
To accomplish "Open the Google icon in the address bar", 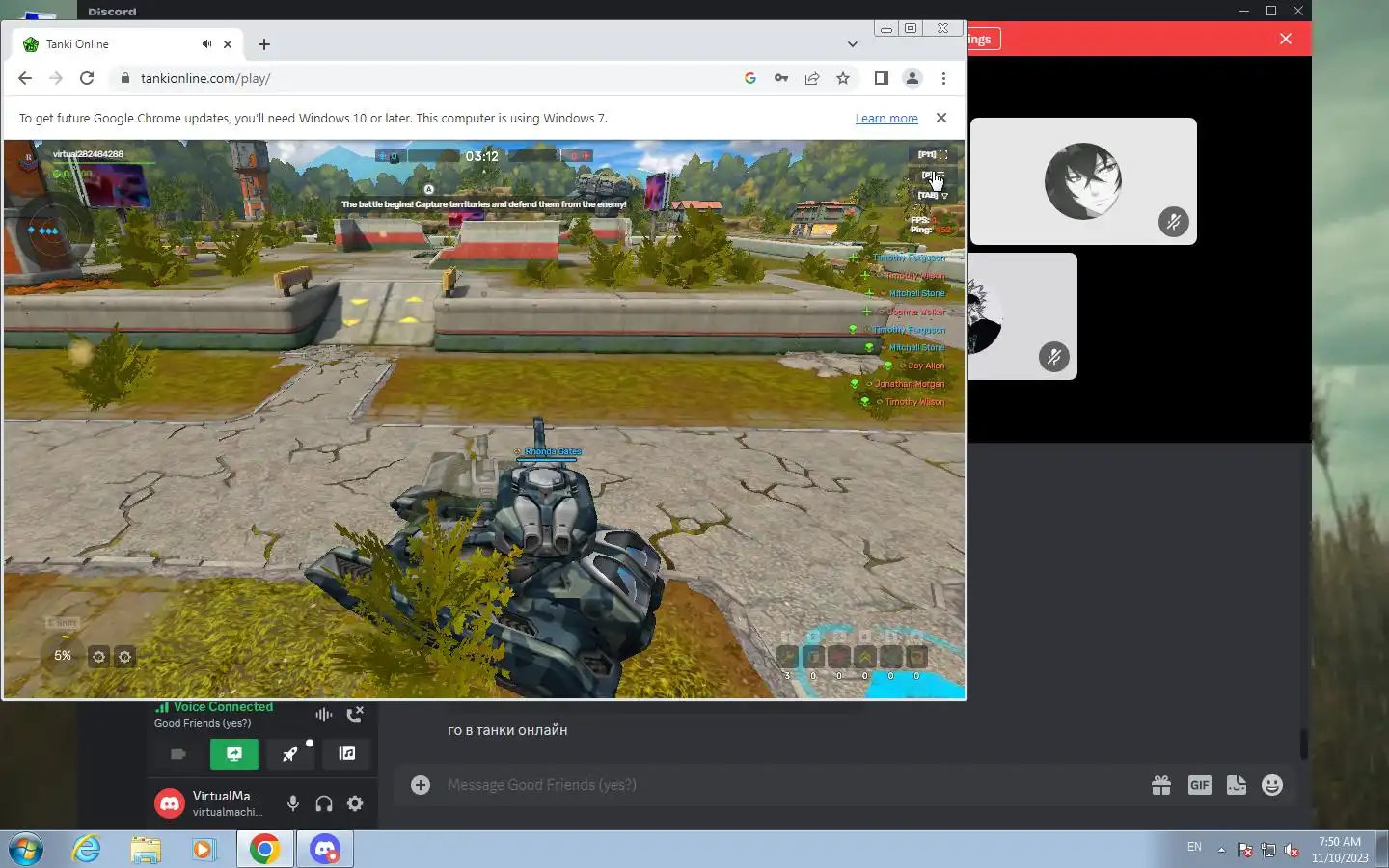I will tap(750, 78).
